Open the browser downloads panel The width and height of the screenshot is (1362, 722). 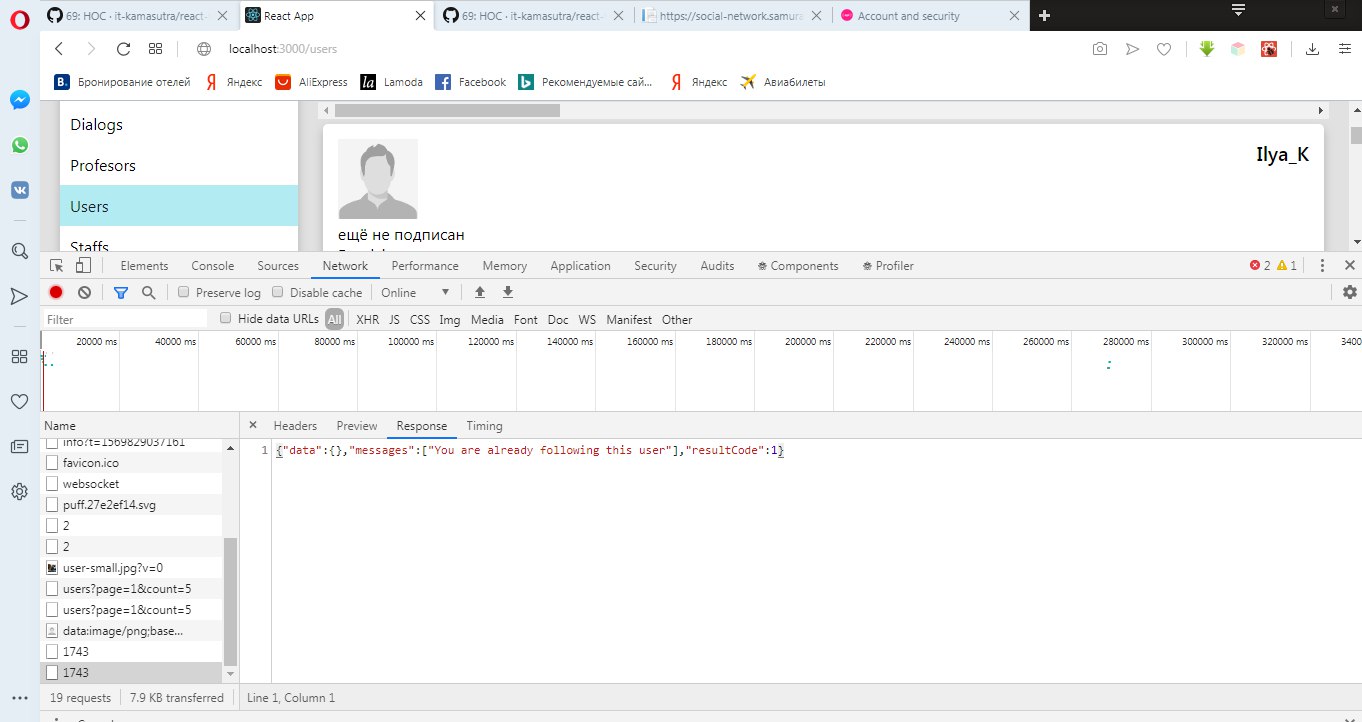point(1312,48)
